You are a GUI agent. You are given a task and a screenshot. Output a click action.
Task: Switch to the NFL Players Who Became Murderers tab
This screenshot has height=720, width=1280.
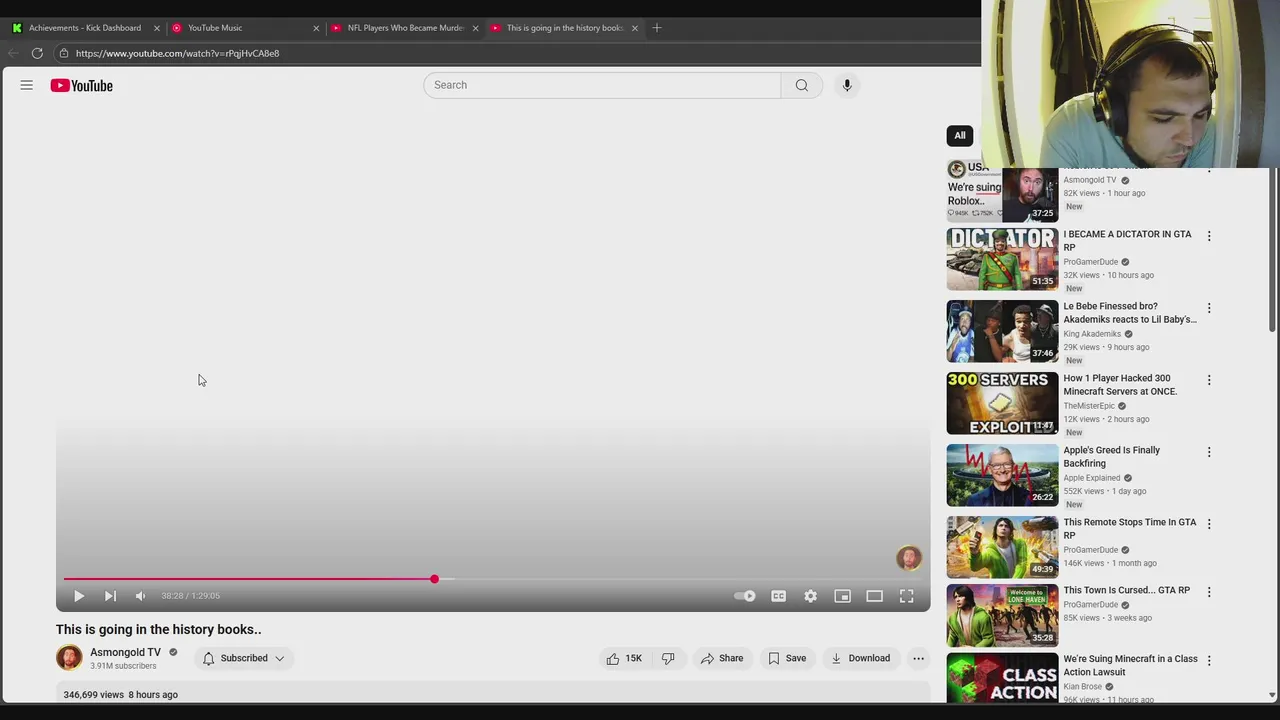pyautogui.click(x=405, y=28)
